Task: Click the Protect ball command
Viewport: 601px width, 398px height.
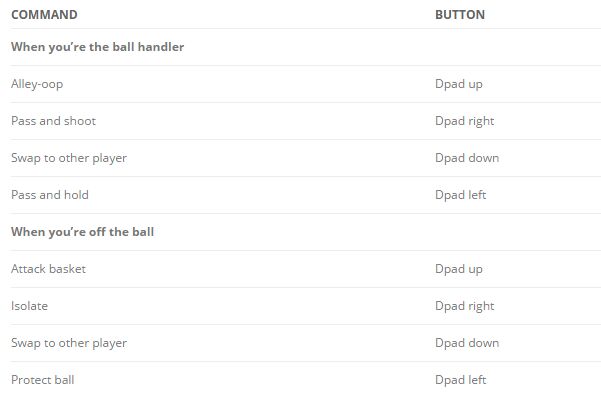Action: [43, 380]
